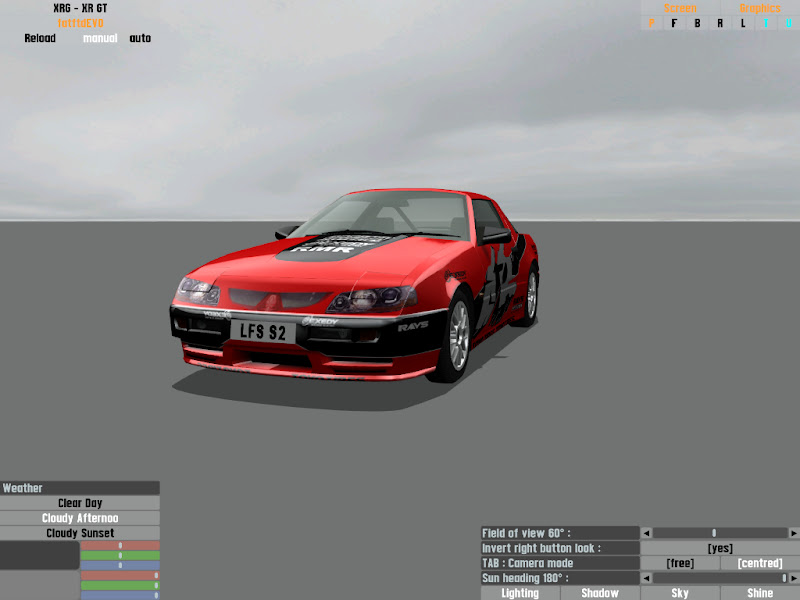This screenshot has height=600, width=800.
Task: Open the Screen options tab
Action: pos(680,8)
